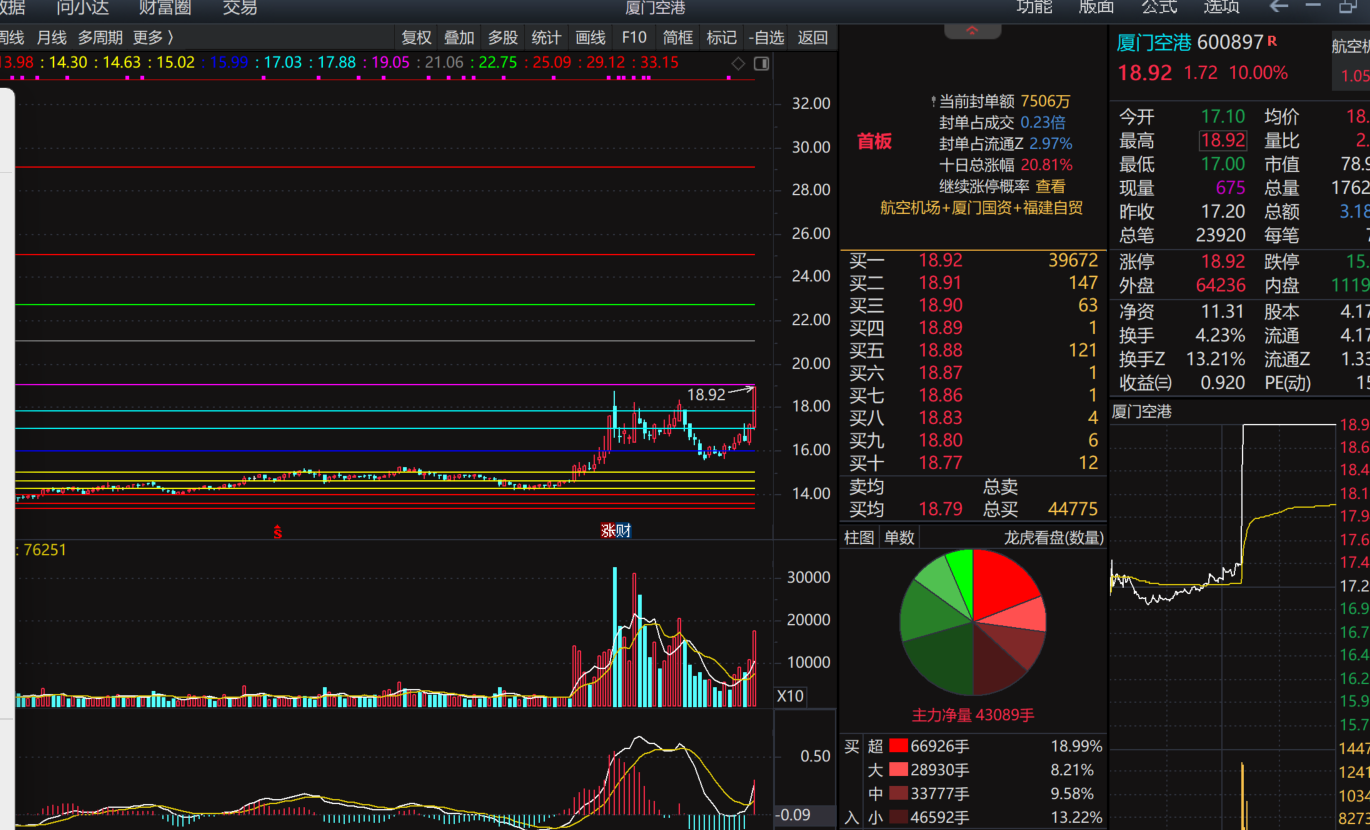Switch to the 单数 view
The image size is (1370, 830).
[x=899, y=537]
